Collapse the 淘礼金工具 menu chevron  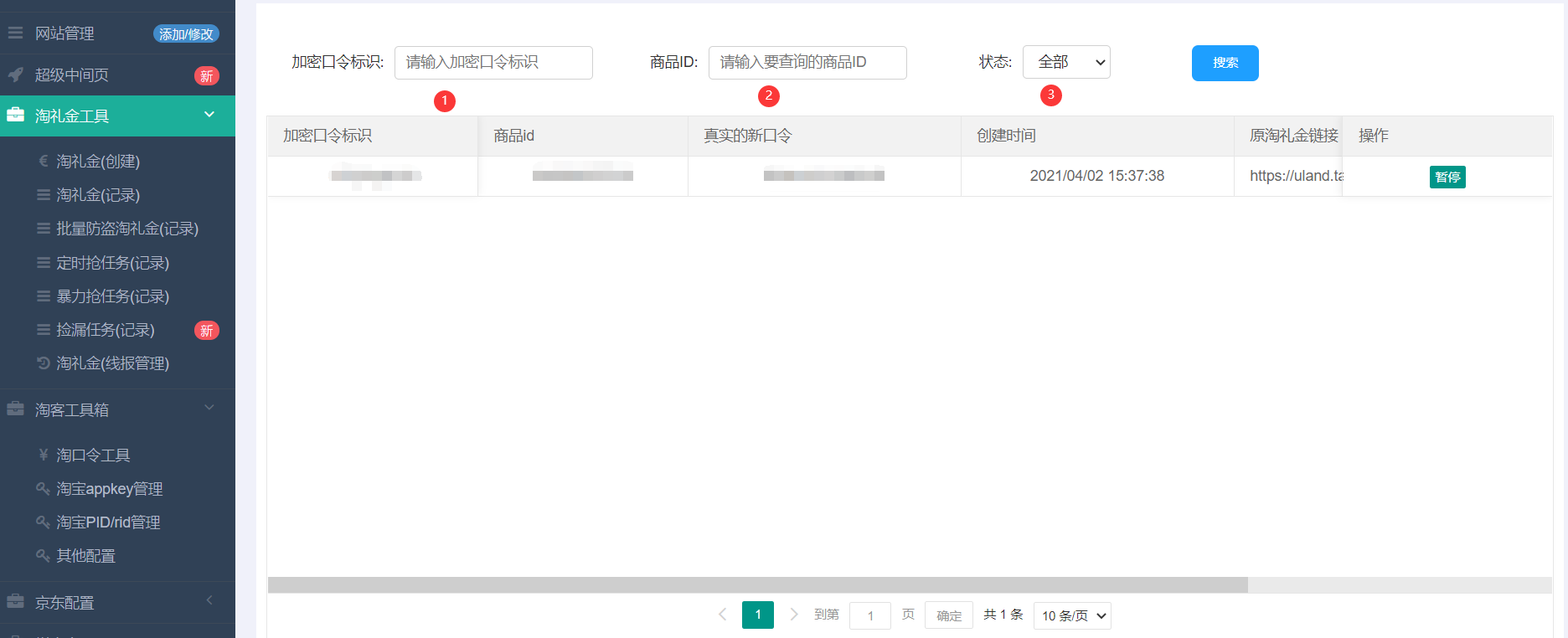(209, 115)
